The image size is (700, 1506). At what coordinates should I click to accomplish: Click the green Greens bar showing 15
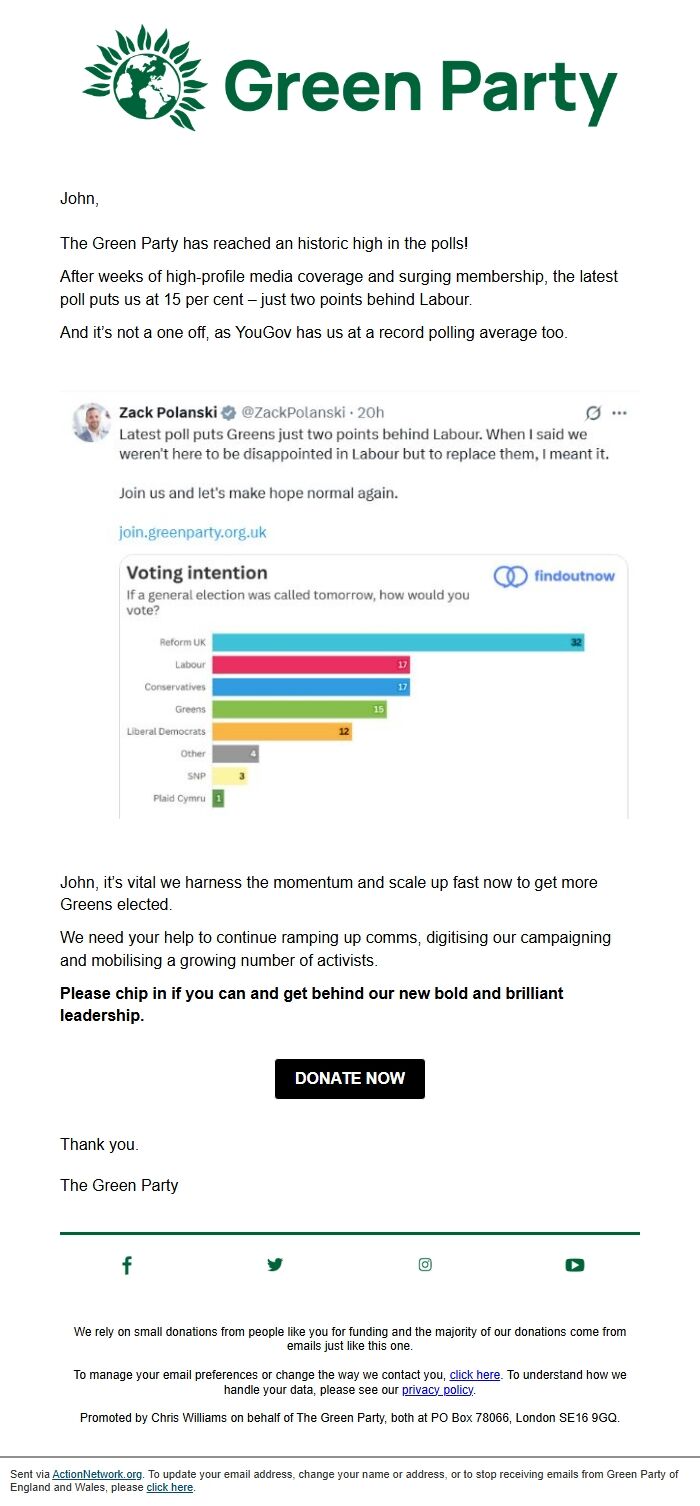pos(298,709)
